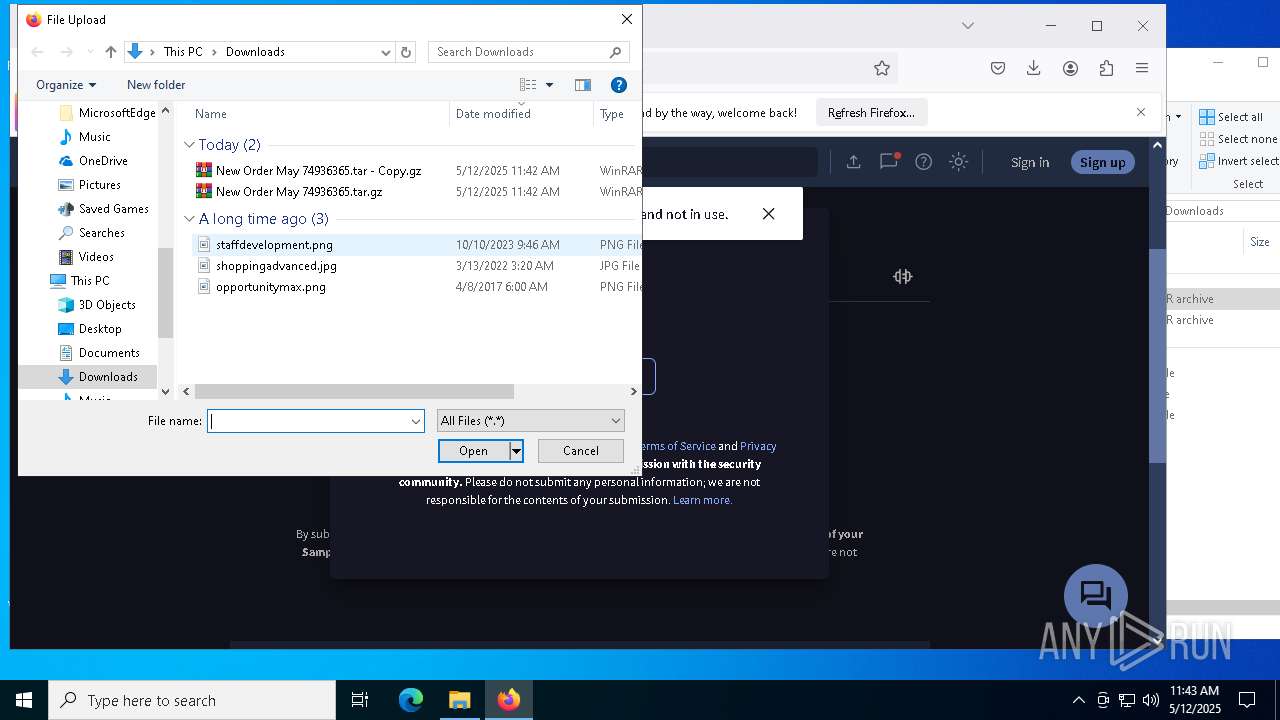Click the audio waveform icon on the page
The width and height of the screenshot is (1280, 720).
tap(902, 277)
